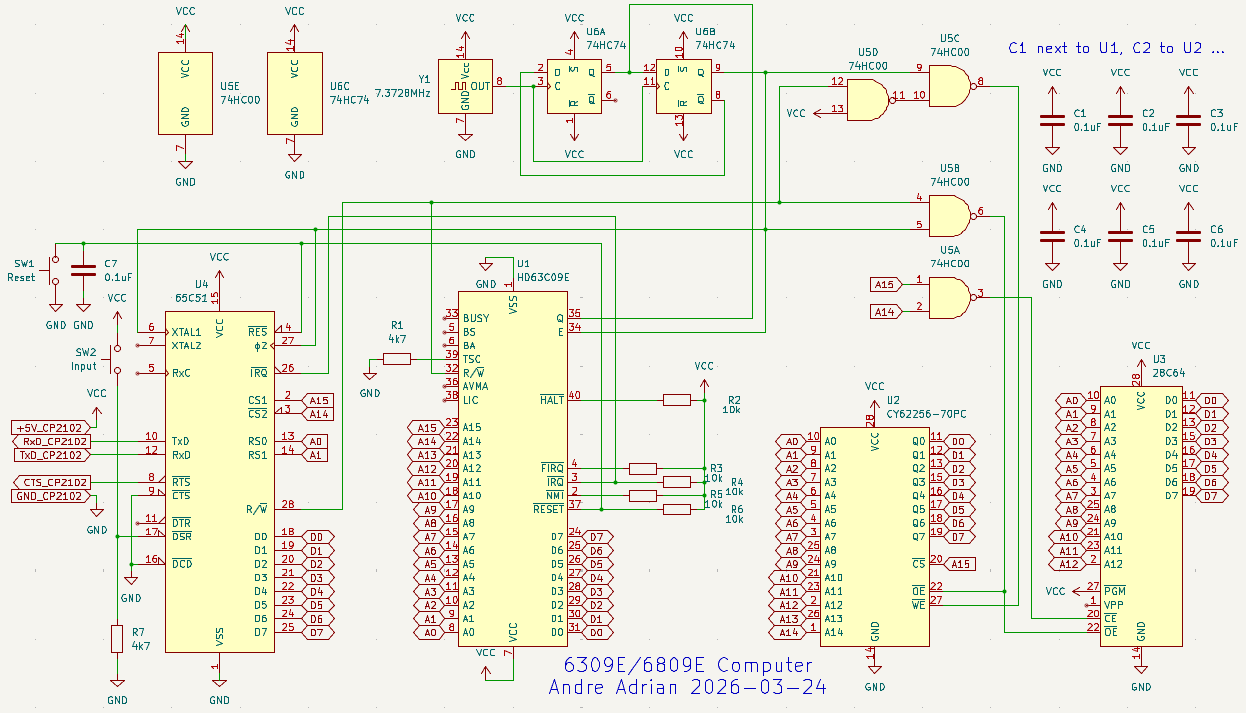Select the U5A NAND gate symbol
1246x713 pixels.
click(949, 294)
